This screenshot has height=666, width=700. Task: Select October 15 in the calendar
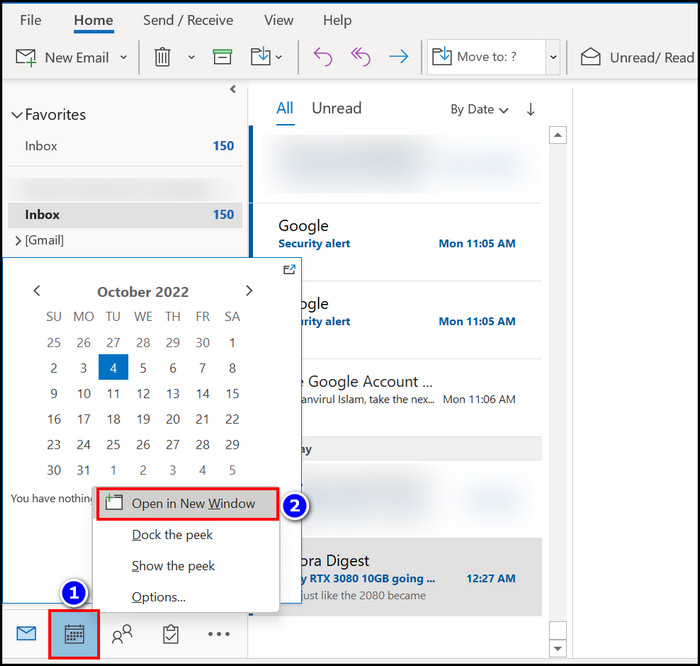pyautogui.click(x=232, y=393)
